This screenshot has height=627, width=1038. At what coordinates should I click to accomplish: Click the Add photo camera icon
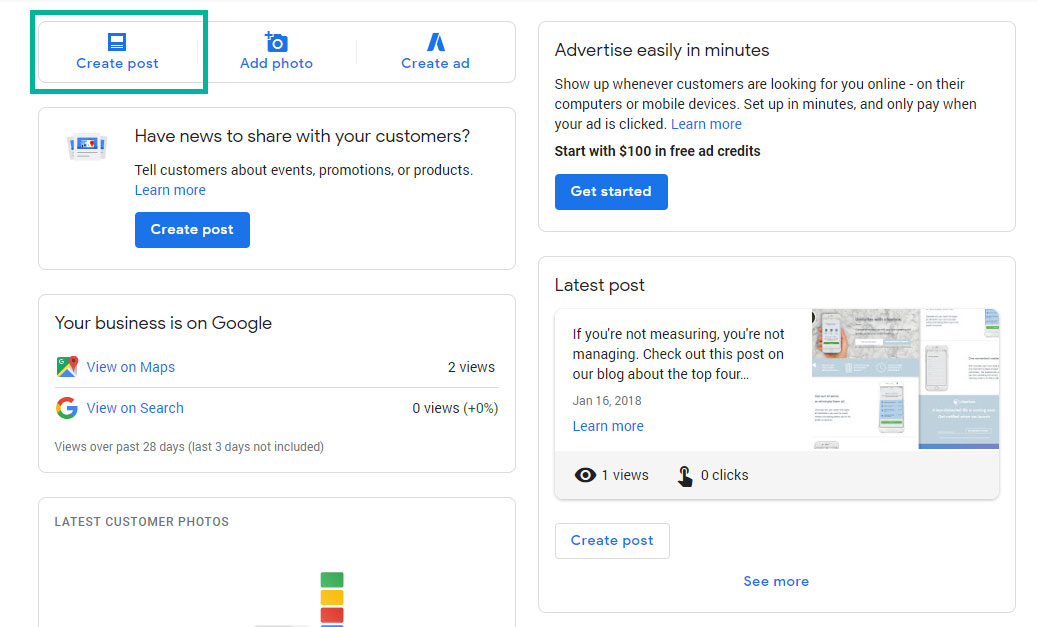(x=275, y=41)
